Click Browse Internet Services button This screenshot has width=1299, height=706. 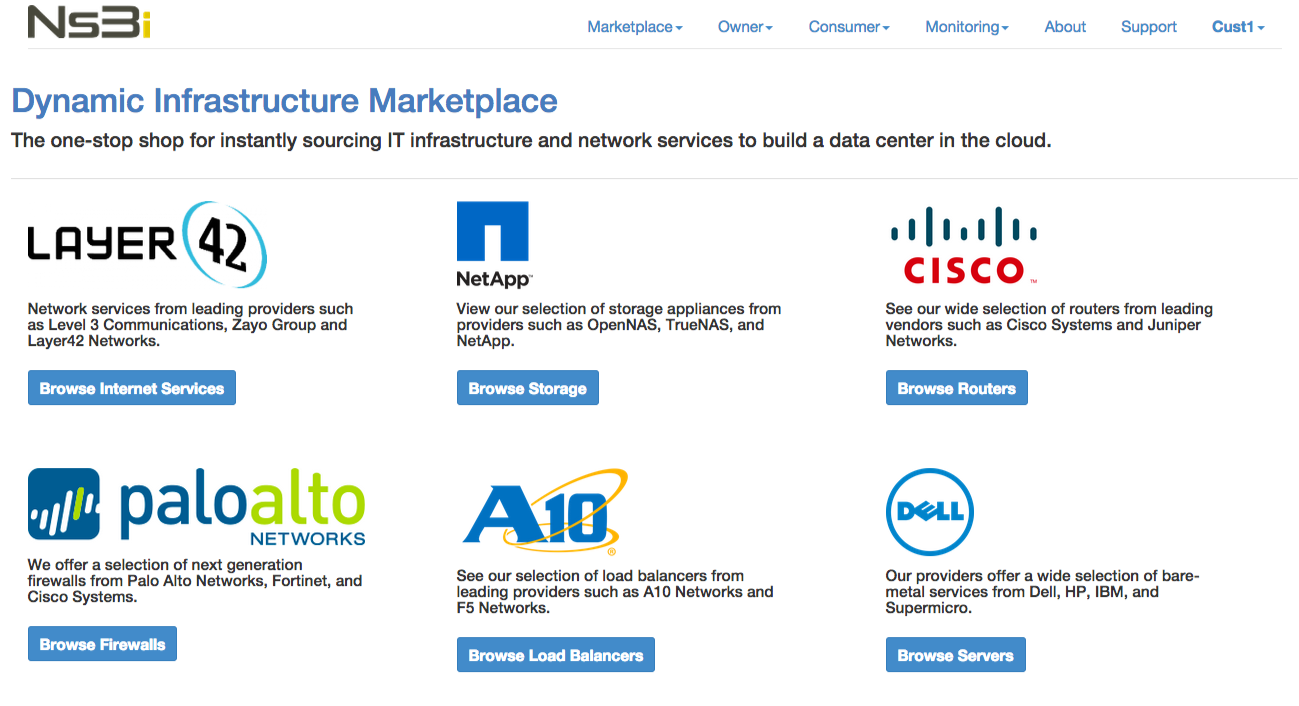132,388
